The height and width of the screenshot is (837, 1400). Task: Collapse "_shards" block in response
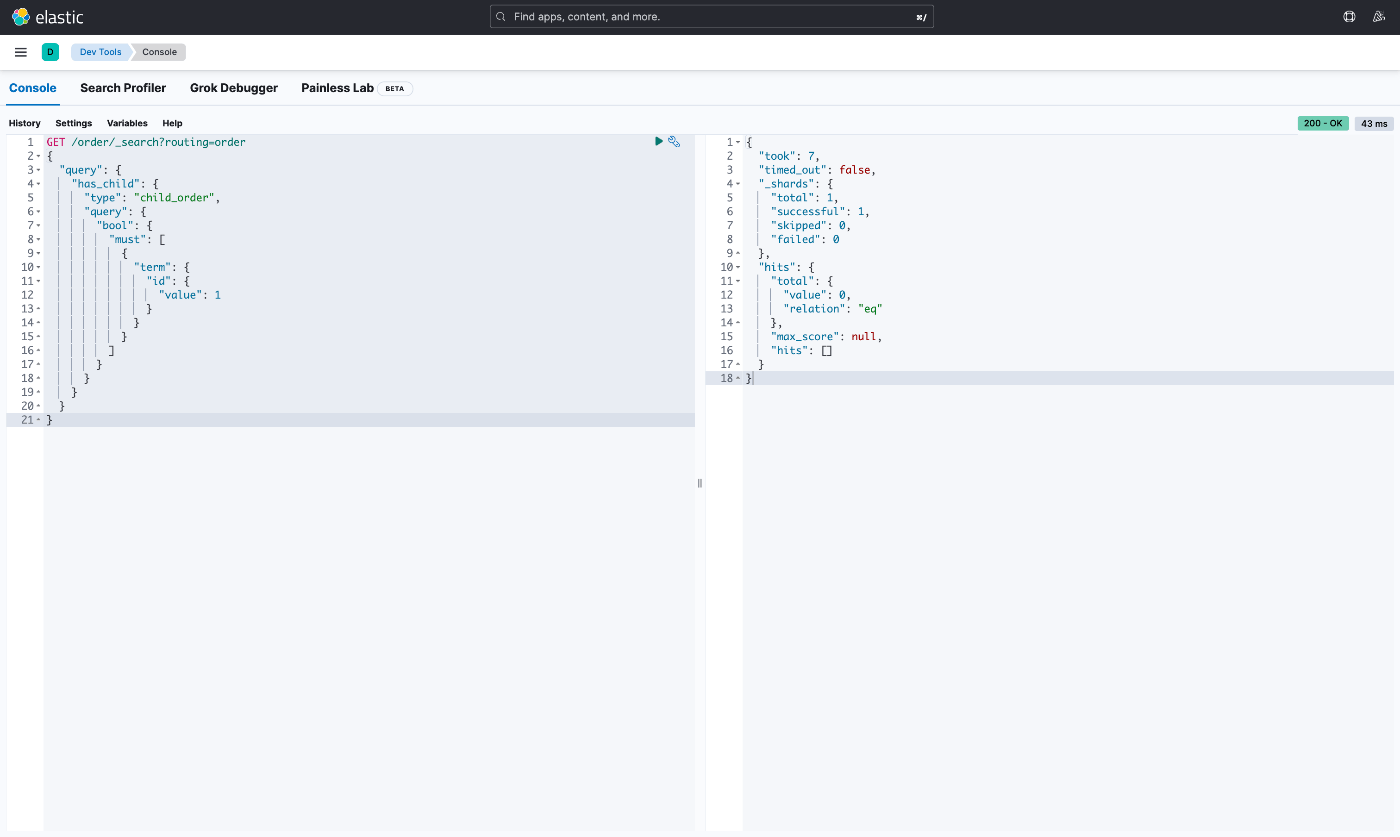tap(738, 185)
